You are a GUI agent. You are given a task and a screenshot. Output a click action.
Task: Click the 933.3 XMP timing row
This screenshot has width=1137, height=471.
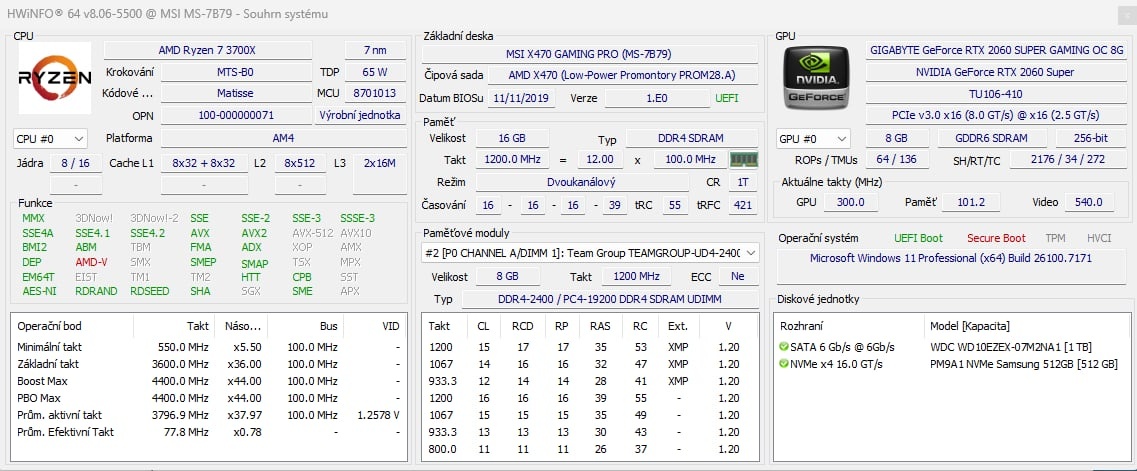click(590, 380)
